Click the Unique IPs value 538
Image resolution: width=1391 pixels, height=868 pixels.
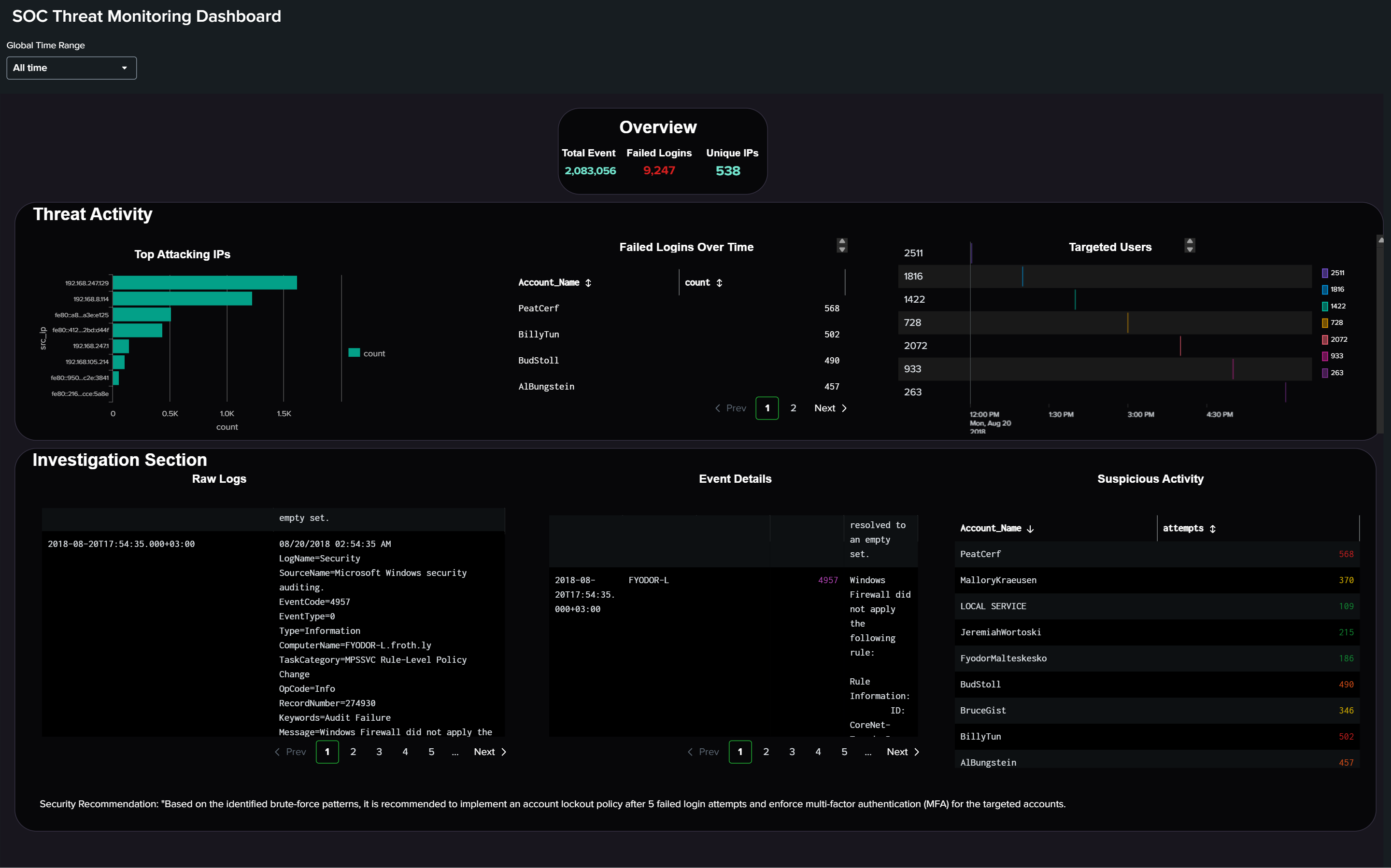coord(728,171)
